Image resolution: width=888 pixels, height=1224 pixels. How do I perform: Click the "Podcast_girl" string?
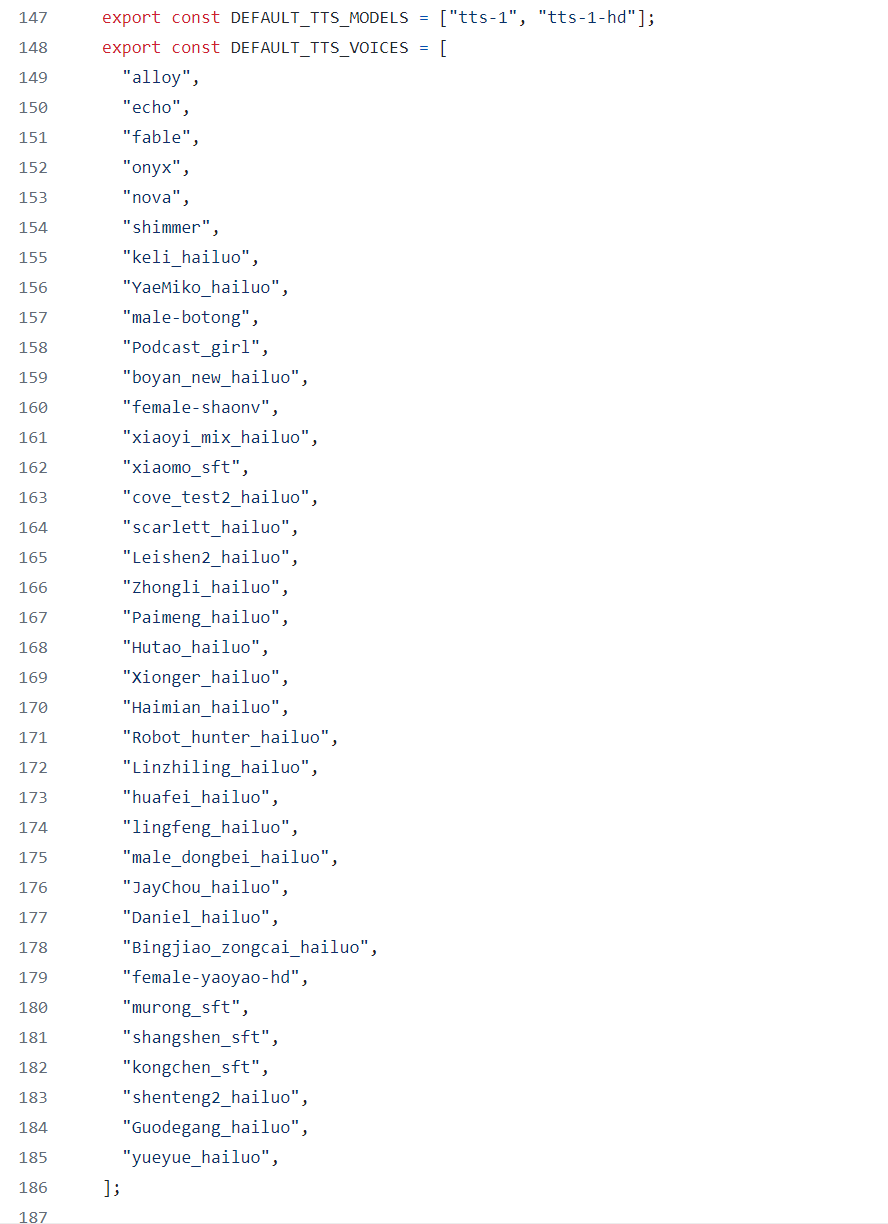click(x=193, y=348)
